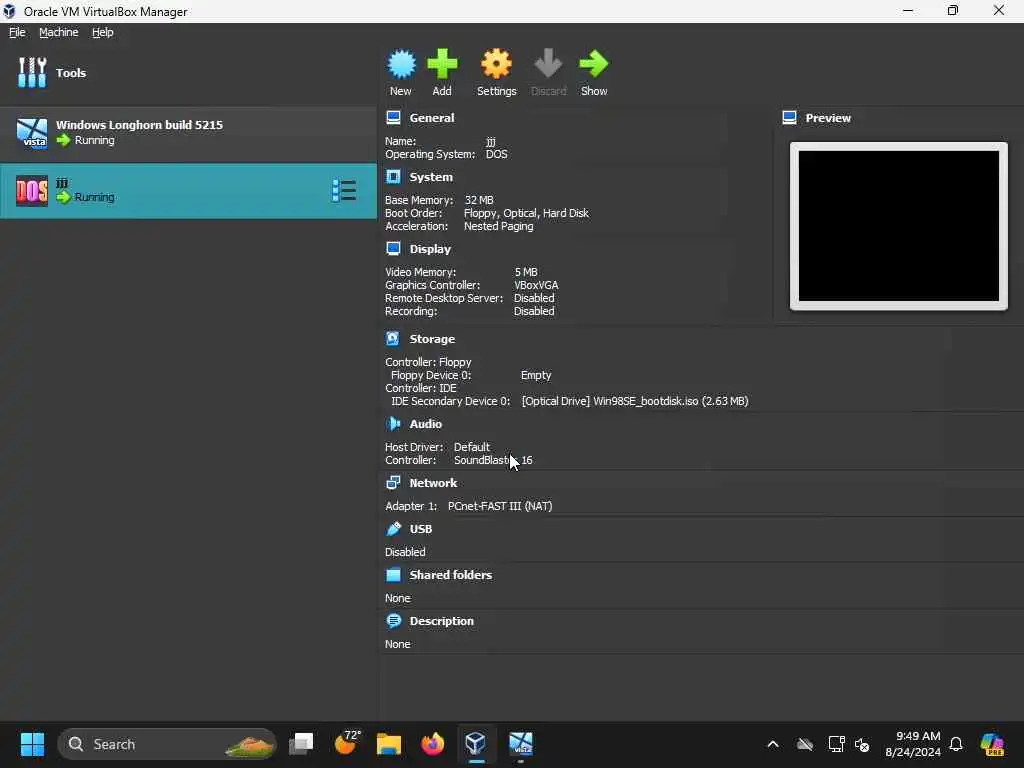This screenshot has height=768, width=1024.
Task: Open the clock showing 9:49 AM
Action: 913,744
